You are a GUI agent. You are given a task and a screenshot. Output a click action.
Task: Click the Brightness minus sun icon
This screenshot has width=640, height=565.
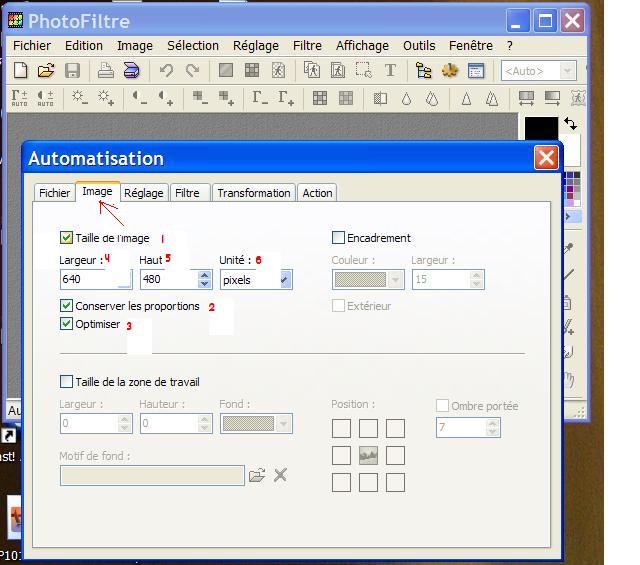coord(79,98)
